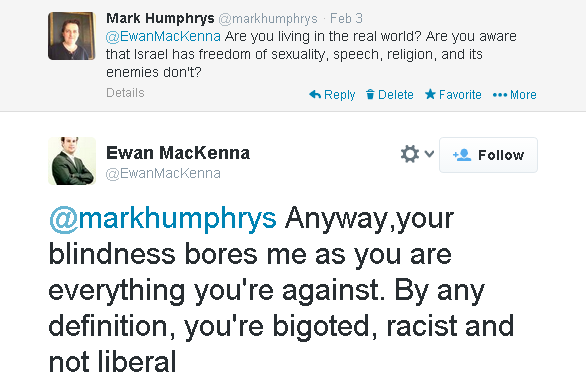
Task: Open the Ewan MacKenna name heading
Action: click(x=178, y=153)
